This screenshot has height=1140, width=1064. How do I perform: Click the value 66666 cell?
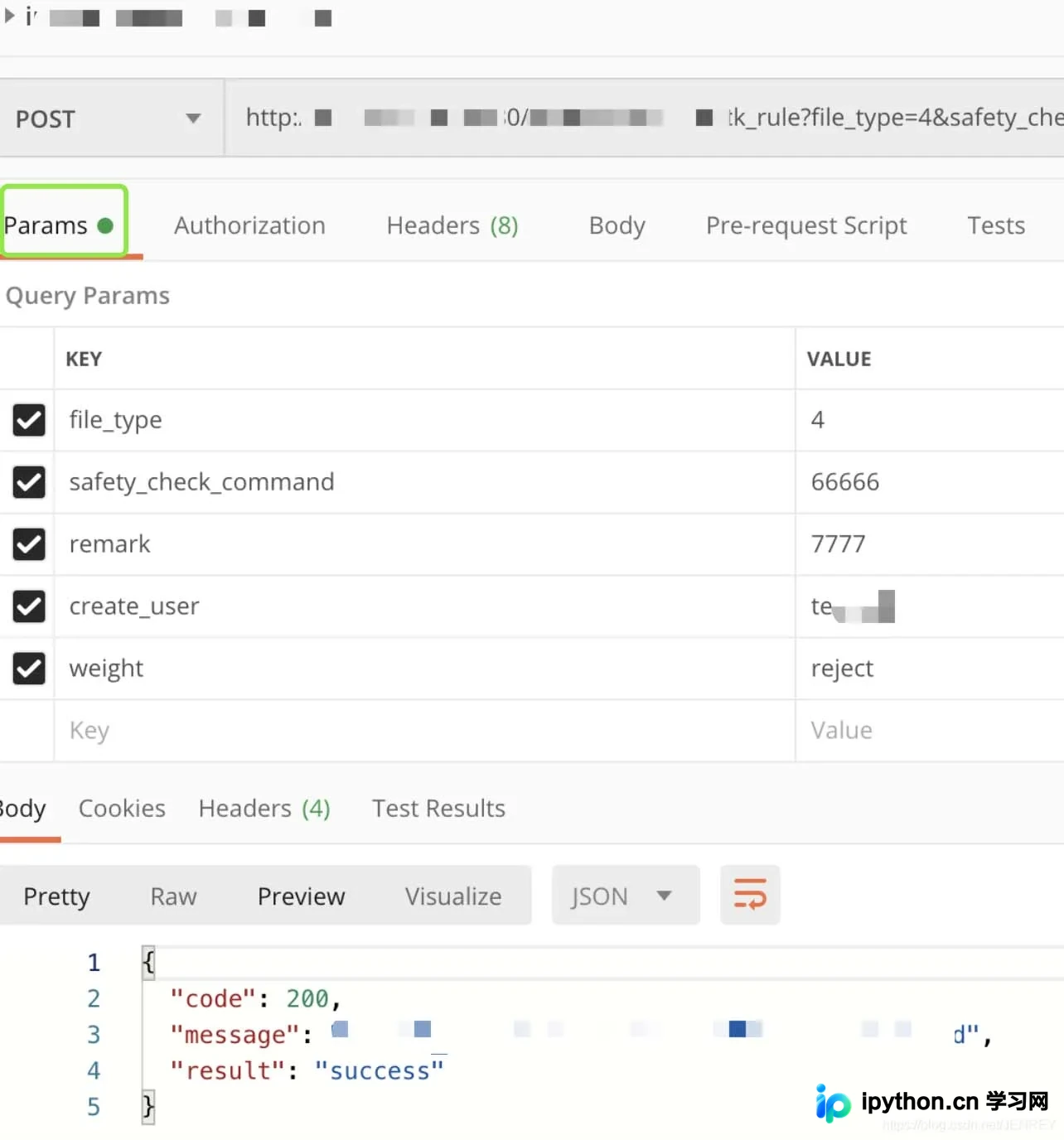[x=930, y=482]
